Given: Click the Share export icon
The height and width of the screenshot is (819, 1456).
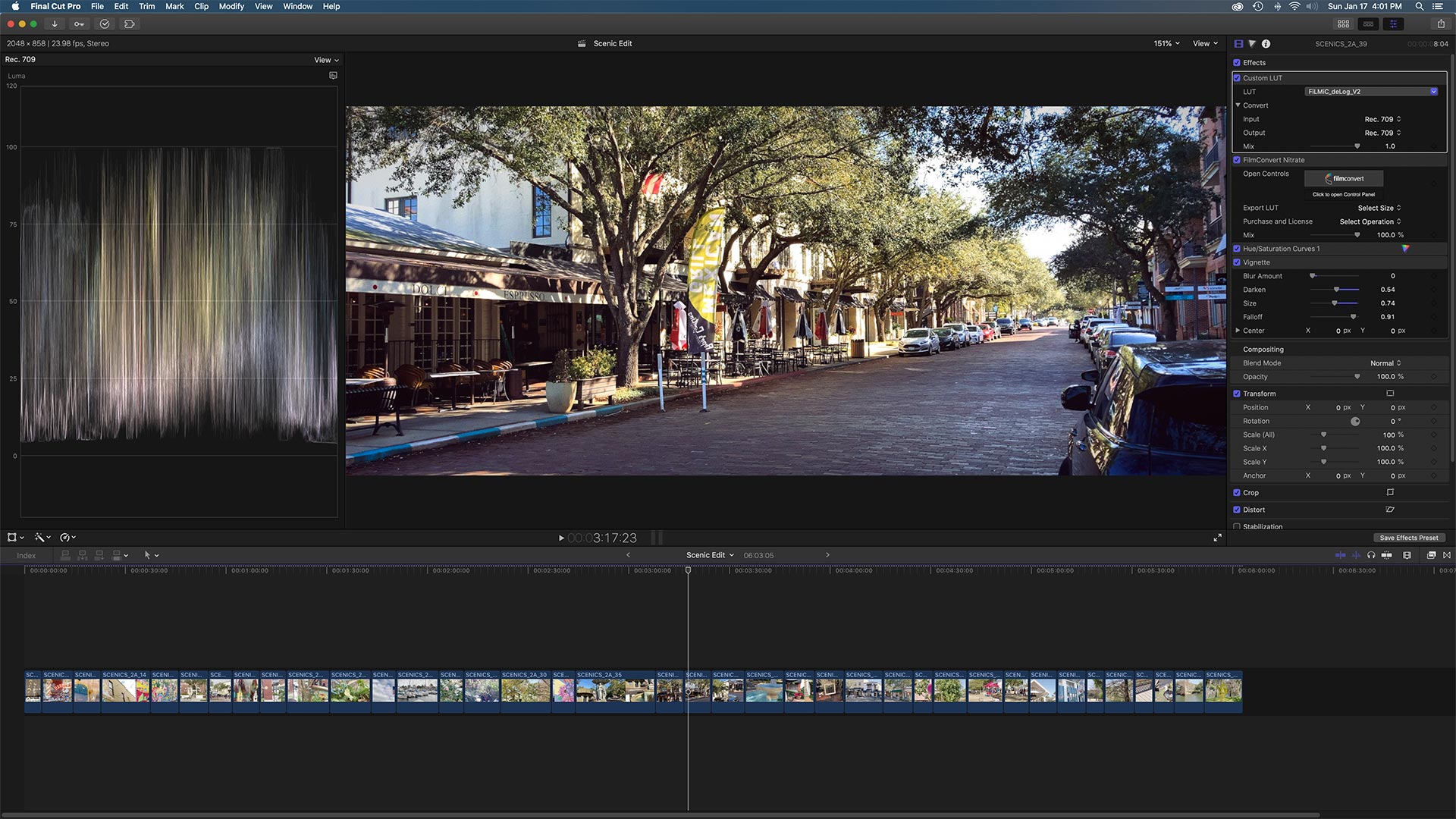Looking at the screenshot, I should pyautogui.click(x=1441, y=24).
